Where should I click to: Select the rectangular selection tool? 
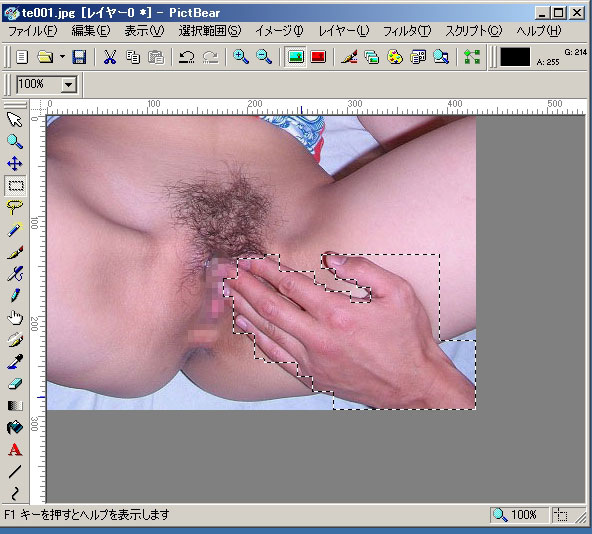(15, 185)
